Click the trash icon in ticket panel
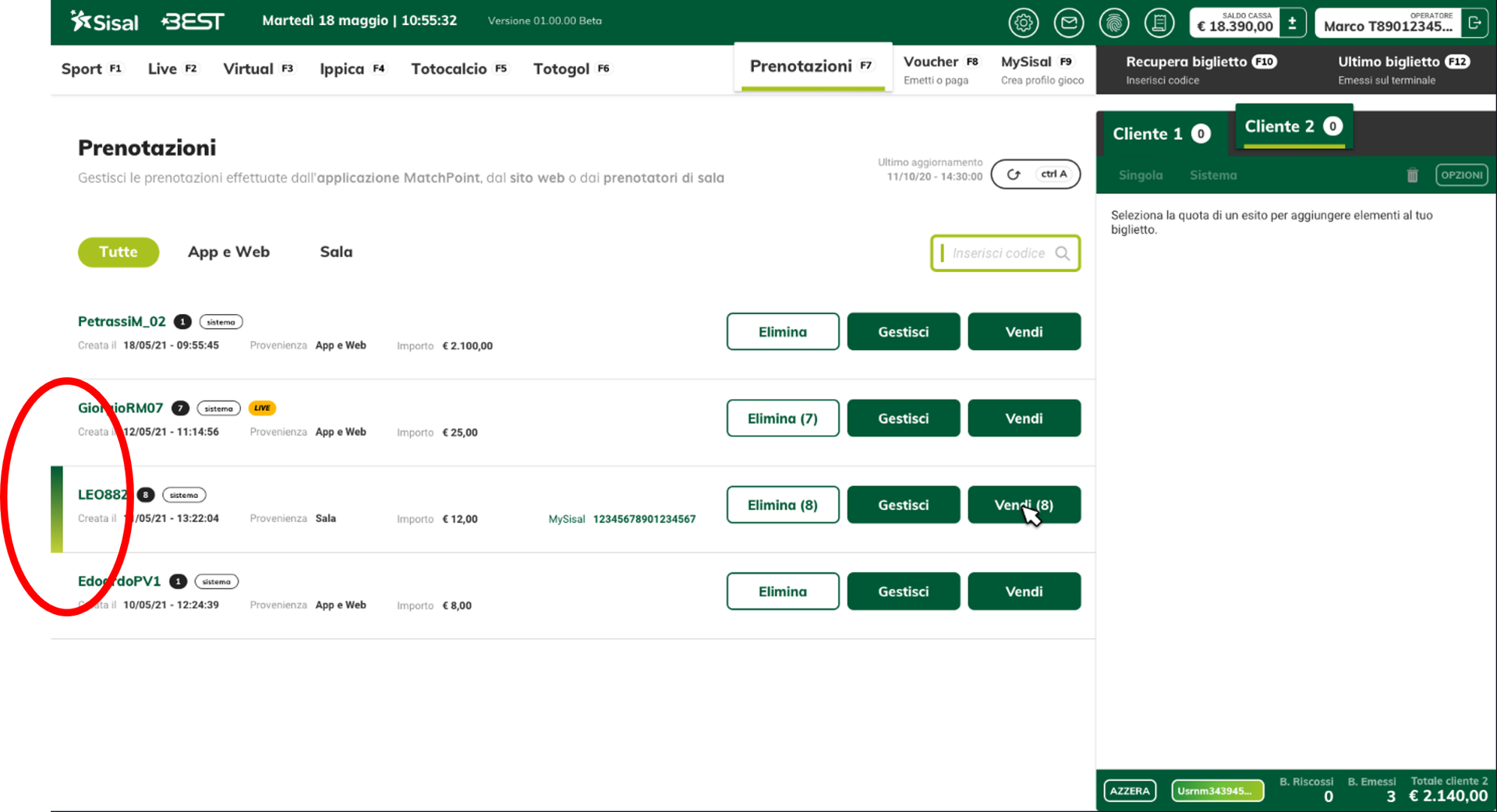 pyautogui.click(x=1412, y=175)
